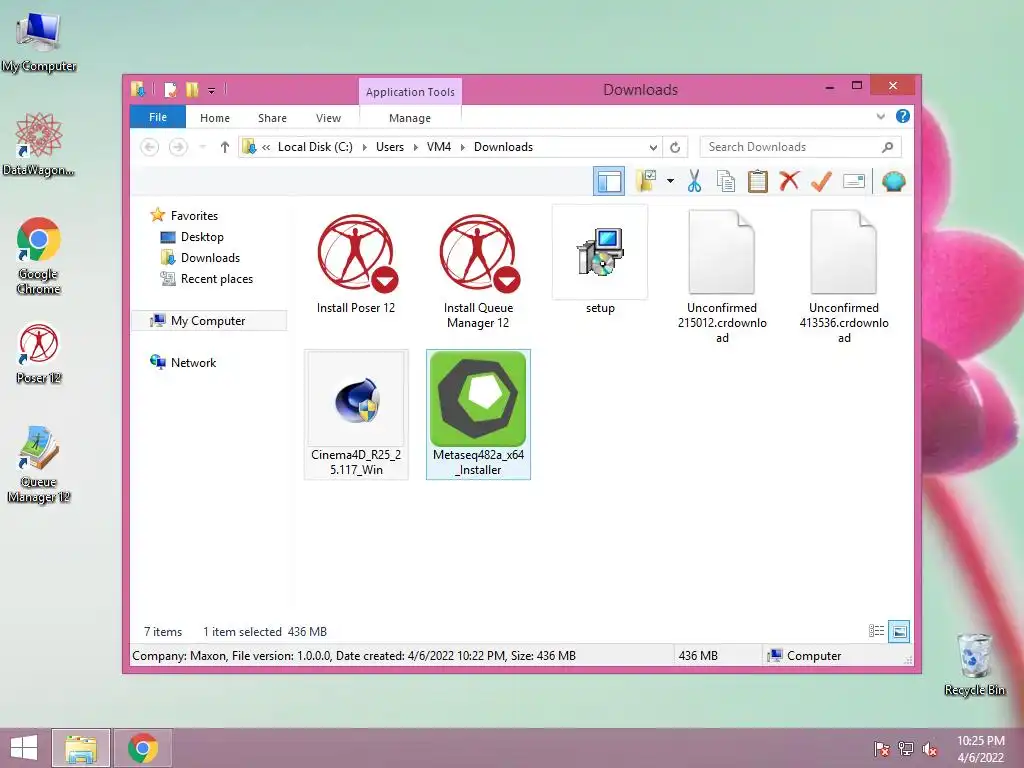The width and height of the screenshot is (1024, 768).
Task: Select Unconfirmed 413536.crdownload file
Action: (844, 276)
